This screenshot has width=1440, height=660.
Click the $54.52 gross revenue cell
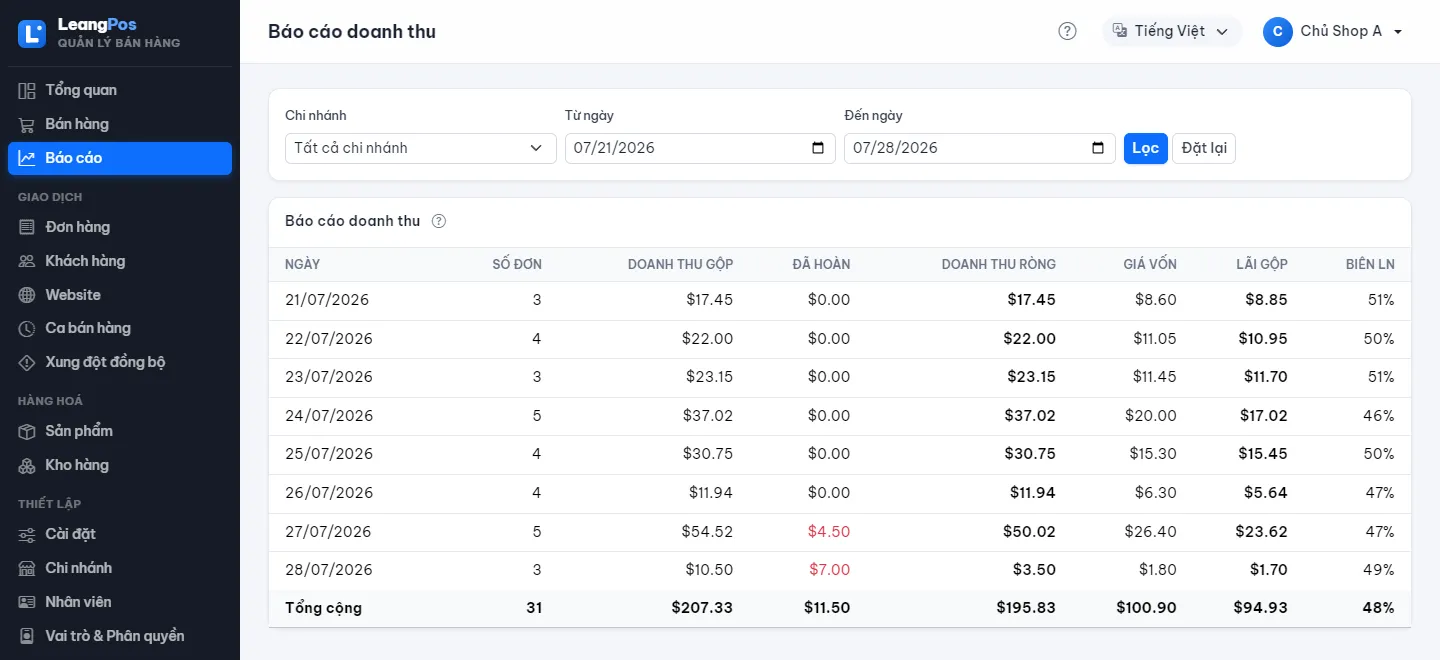[707, 531]
